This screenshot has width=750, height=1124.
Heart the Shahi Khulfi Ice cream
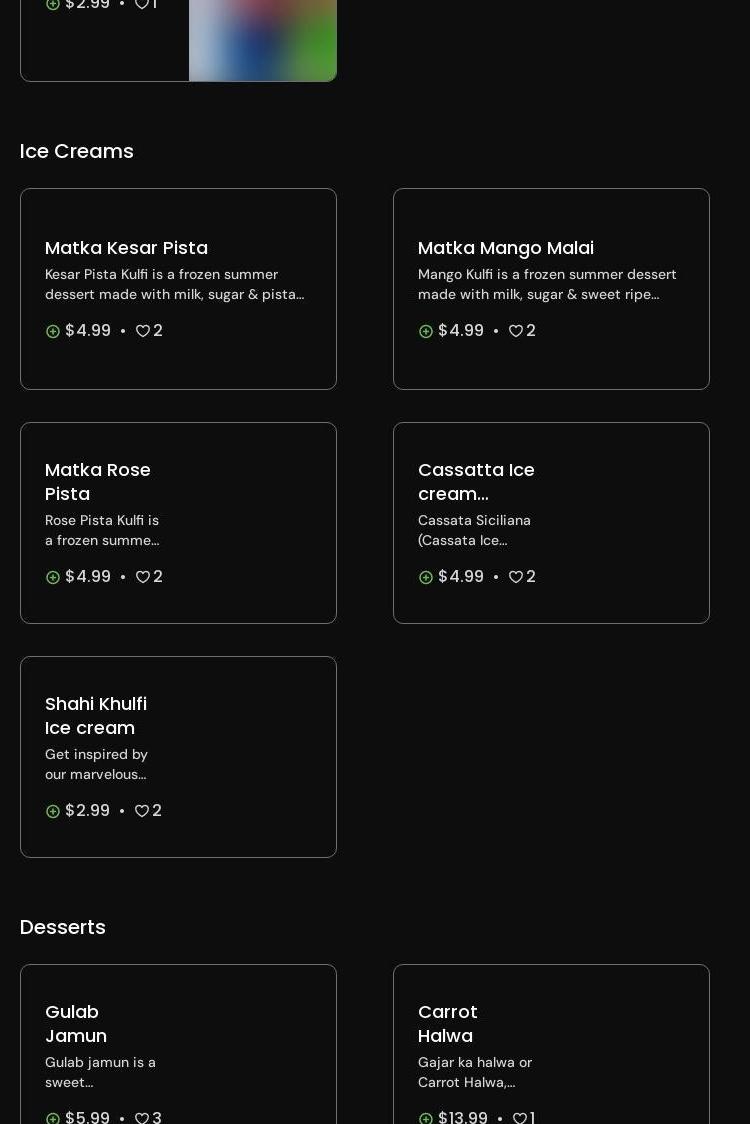tap(142, 811)
